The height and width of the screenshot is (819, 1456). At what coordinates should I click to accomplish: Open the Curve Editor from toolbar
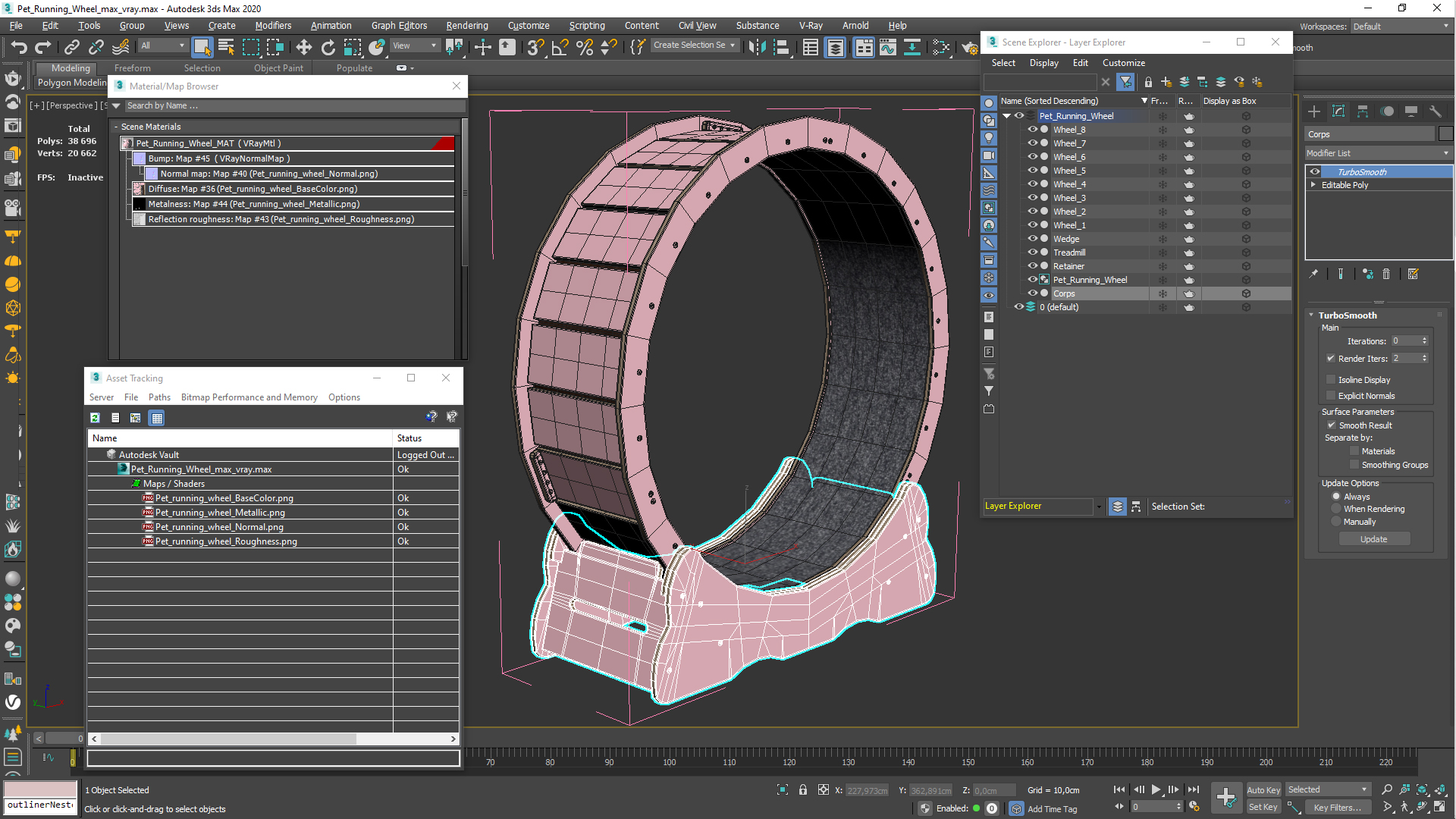[x=887, y=47]
